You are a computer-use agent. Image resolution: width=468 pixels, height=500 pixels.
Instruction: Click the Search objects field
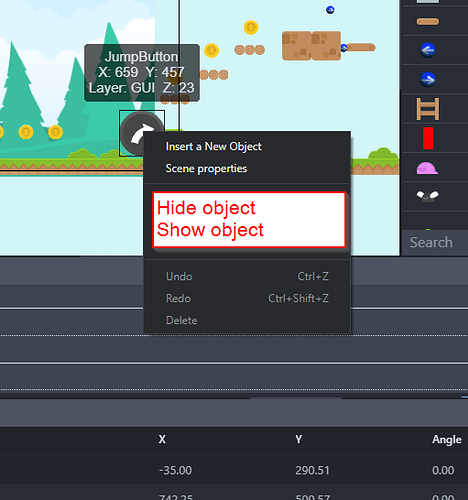click(435, 242)
